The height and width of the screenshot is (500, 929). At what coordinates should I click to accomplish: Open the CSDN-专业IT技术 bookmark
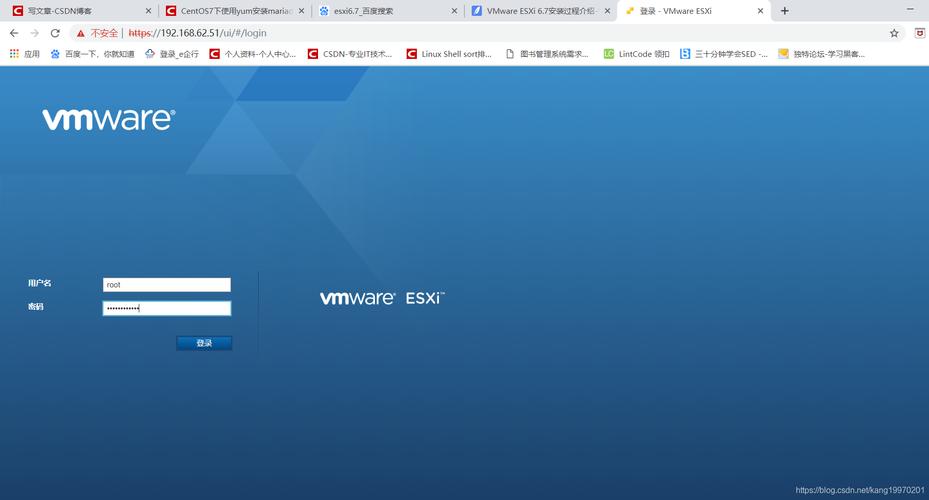tap(350, 54)
